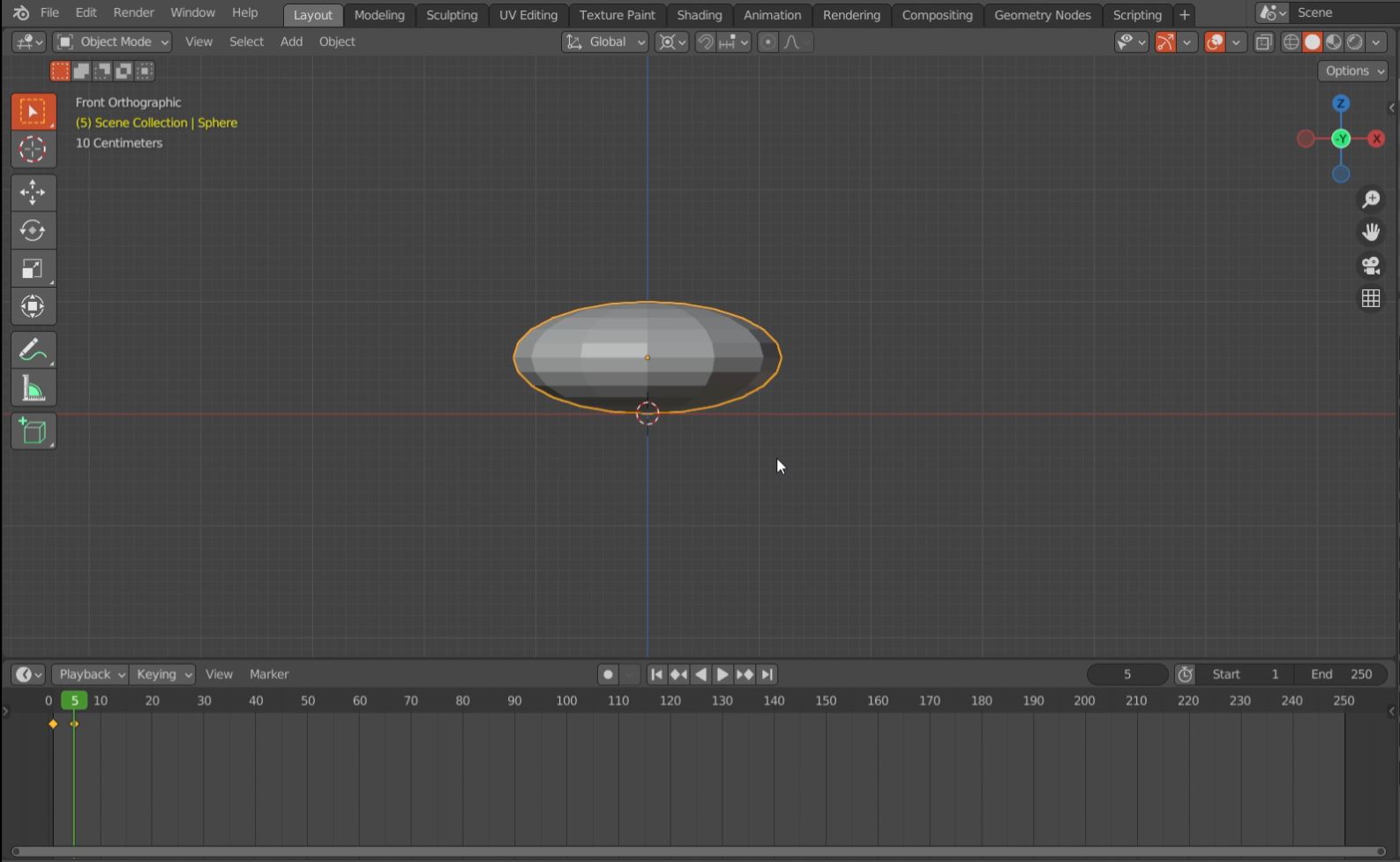The height and width of the screenshot is (862, 1400).
Task: Switch to orthographic/perspective grid view
Action: (x=1370, y=299)
